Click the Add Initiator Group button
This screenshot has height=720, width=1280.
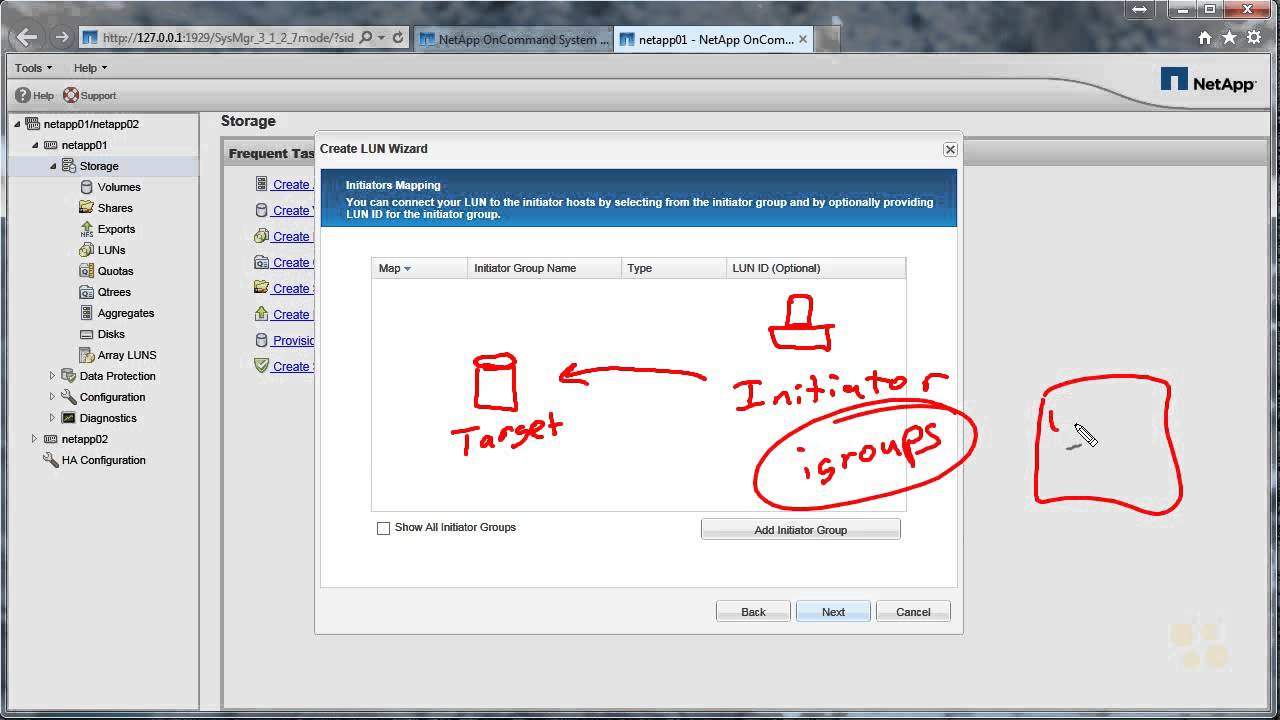(800, 529)
